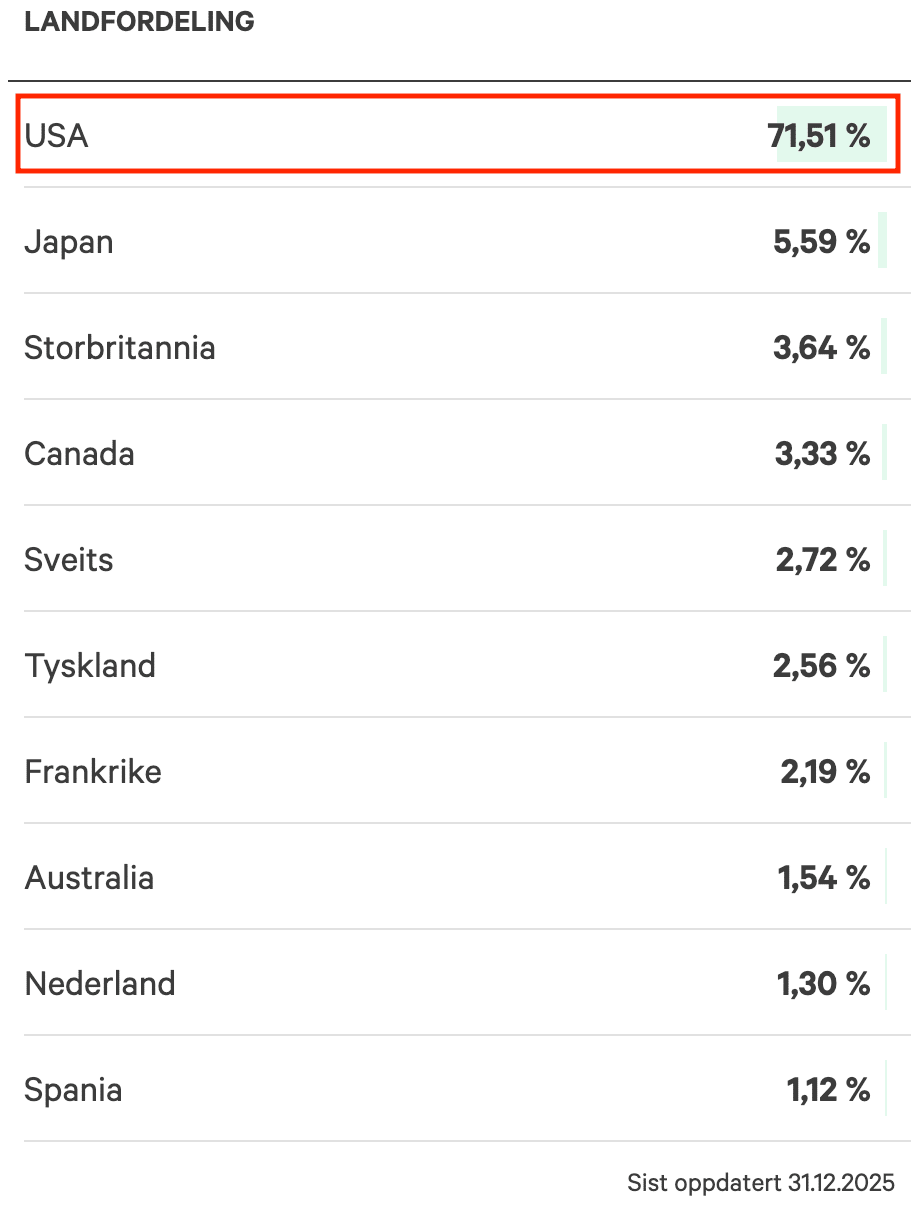Click the 2,19 % Frankrike value
920x1206 pixels.
click(825, 772)
